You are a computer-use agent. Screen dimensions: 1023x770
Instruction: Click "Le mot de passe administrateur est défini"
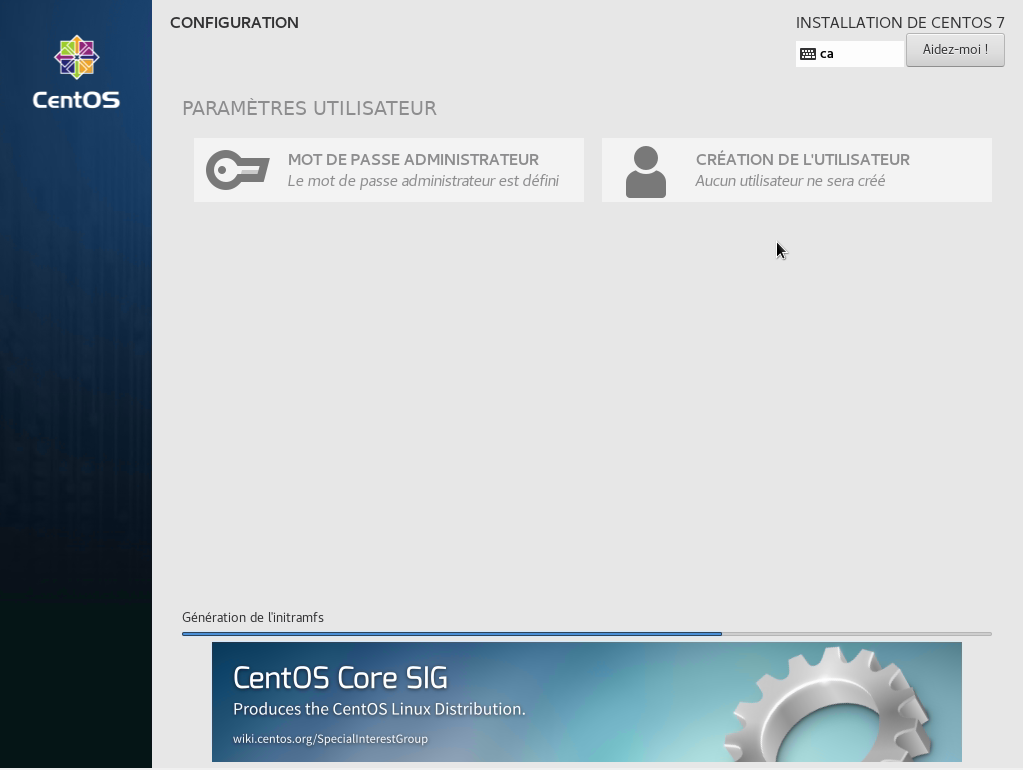click(x=423, y=181)
